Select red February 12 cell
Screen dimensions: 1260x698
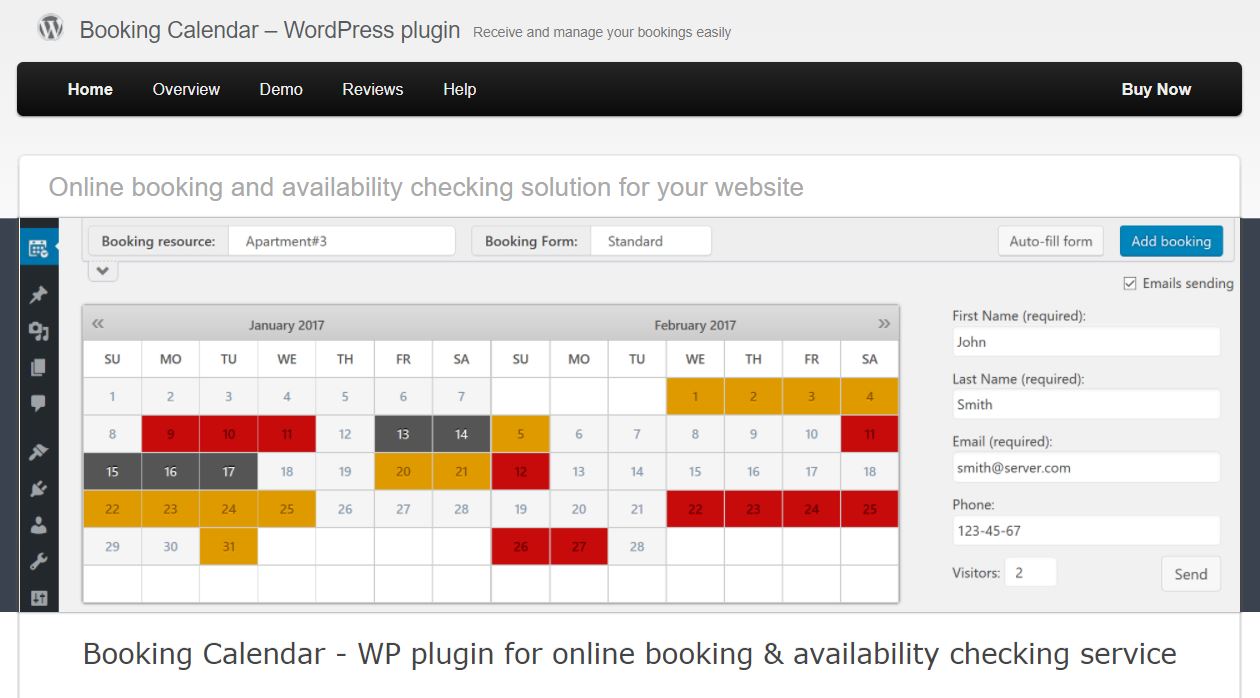coord(520,471)
